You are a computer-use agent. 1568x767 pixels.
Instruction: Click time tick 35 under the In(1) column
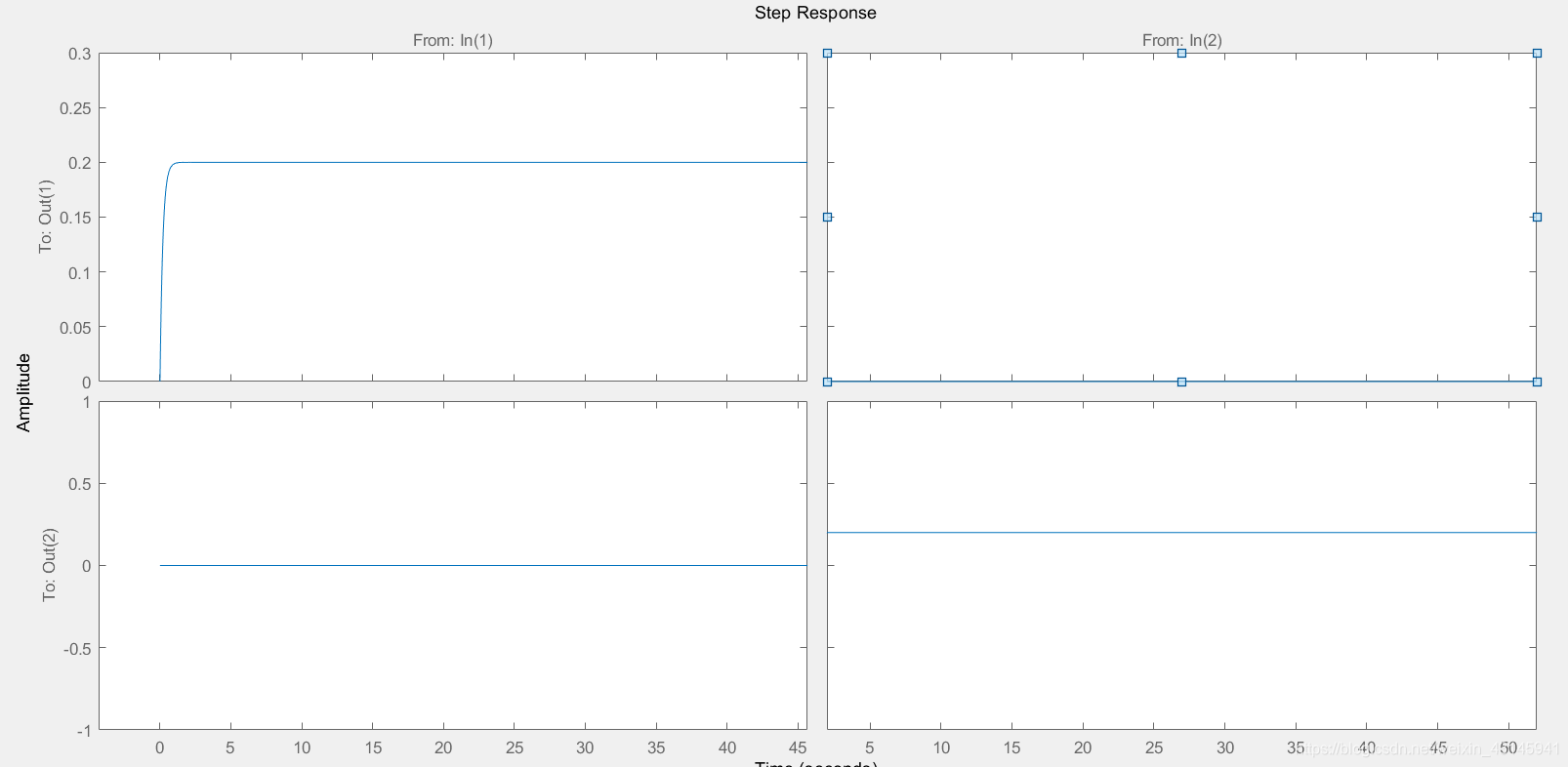(656, 747)
